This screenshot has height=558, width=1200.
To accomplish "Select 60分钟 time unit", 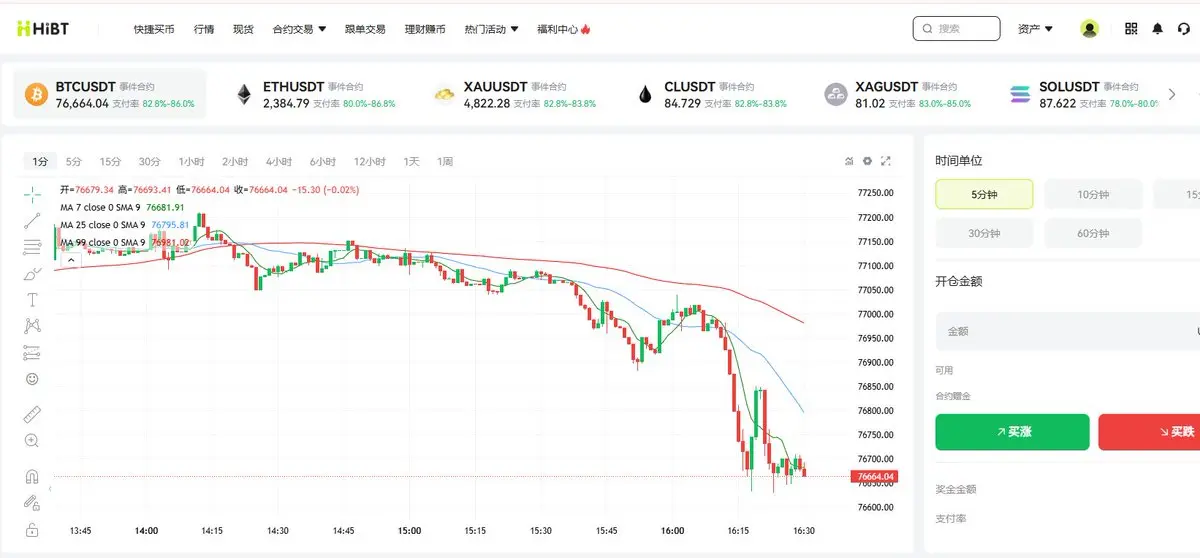I will pyautogui.click(x=1093, y=233).
